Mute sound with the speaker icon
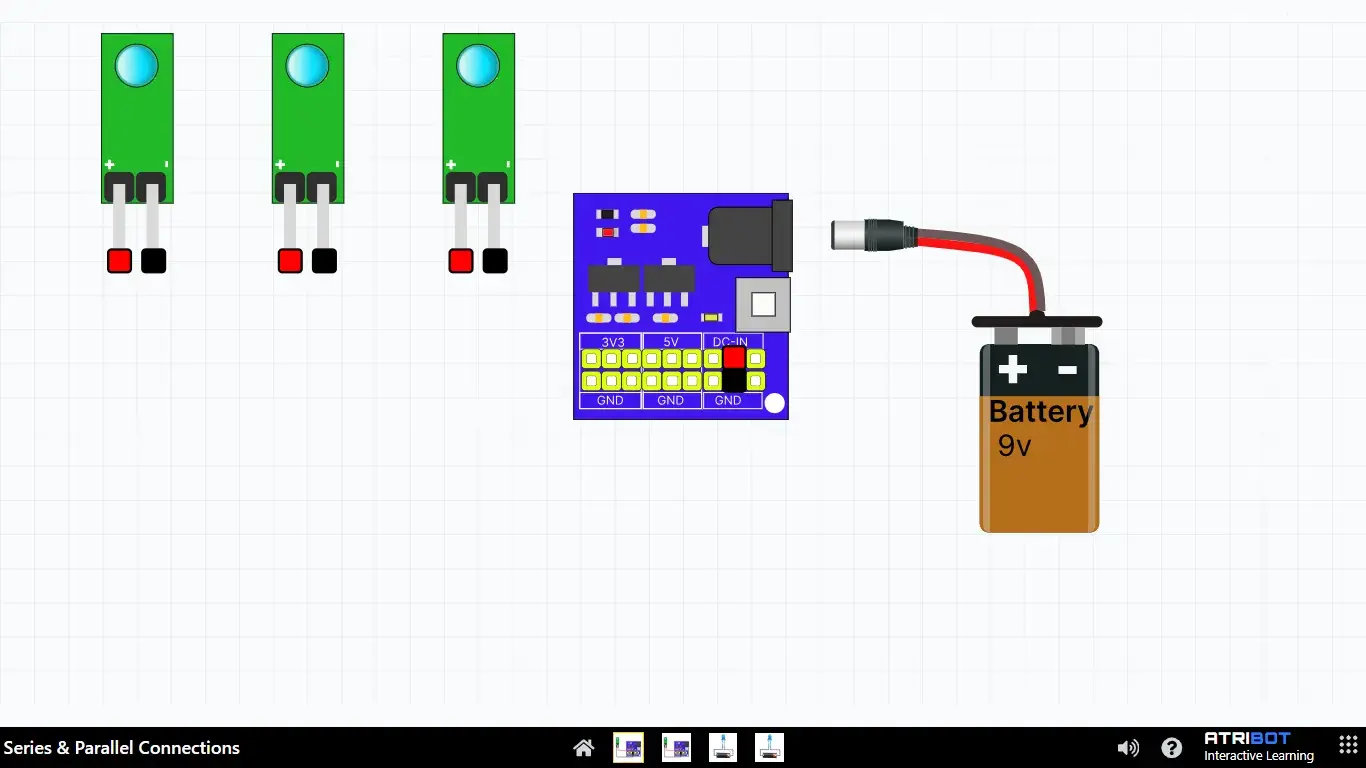1366x768 pixels. point(1128,748)
